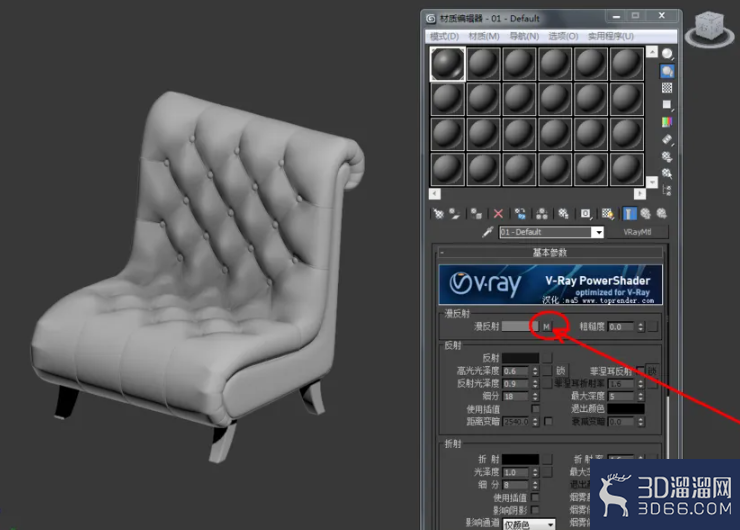Click the 反射 black color swatch
This screenshot has height=530, width=740.
[x=520, y=358]
